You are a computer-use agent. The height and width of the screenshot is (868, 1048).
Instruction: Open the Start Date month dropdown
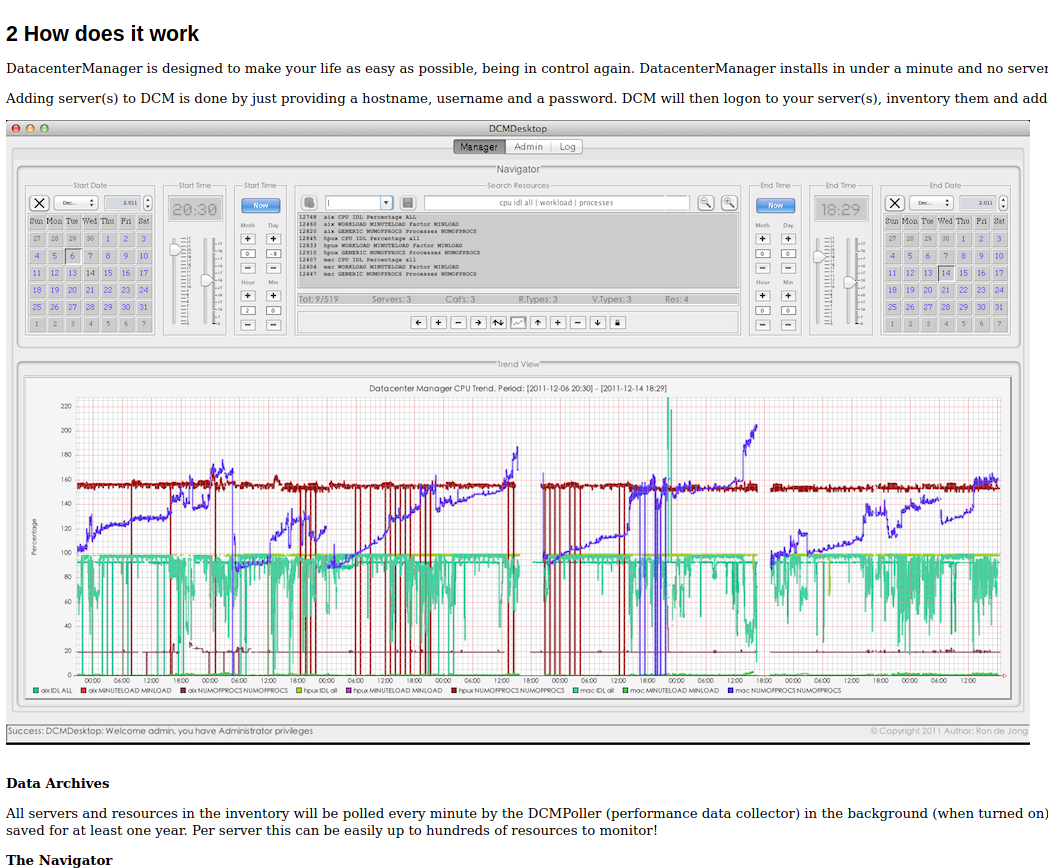[x=76, y=203]
